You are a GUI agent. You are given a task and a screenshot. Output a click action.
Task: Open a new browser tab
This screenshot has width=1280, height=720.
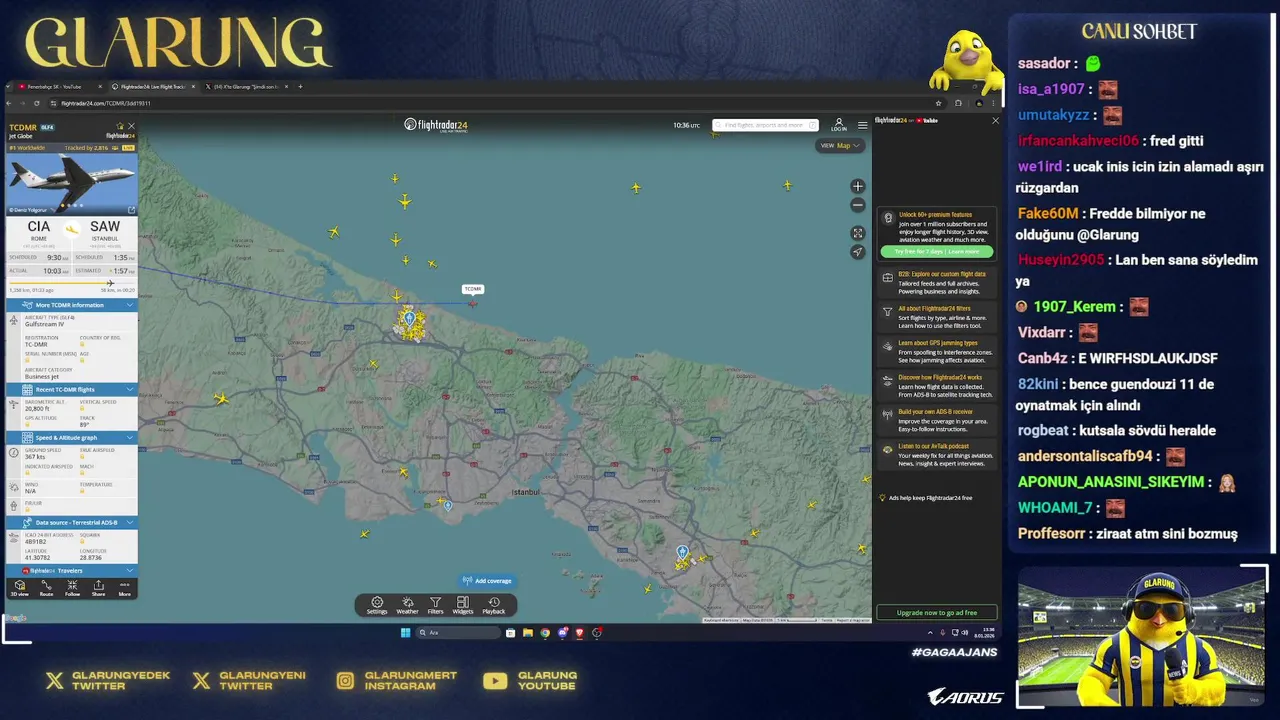(x=300, y=87)
